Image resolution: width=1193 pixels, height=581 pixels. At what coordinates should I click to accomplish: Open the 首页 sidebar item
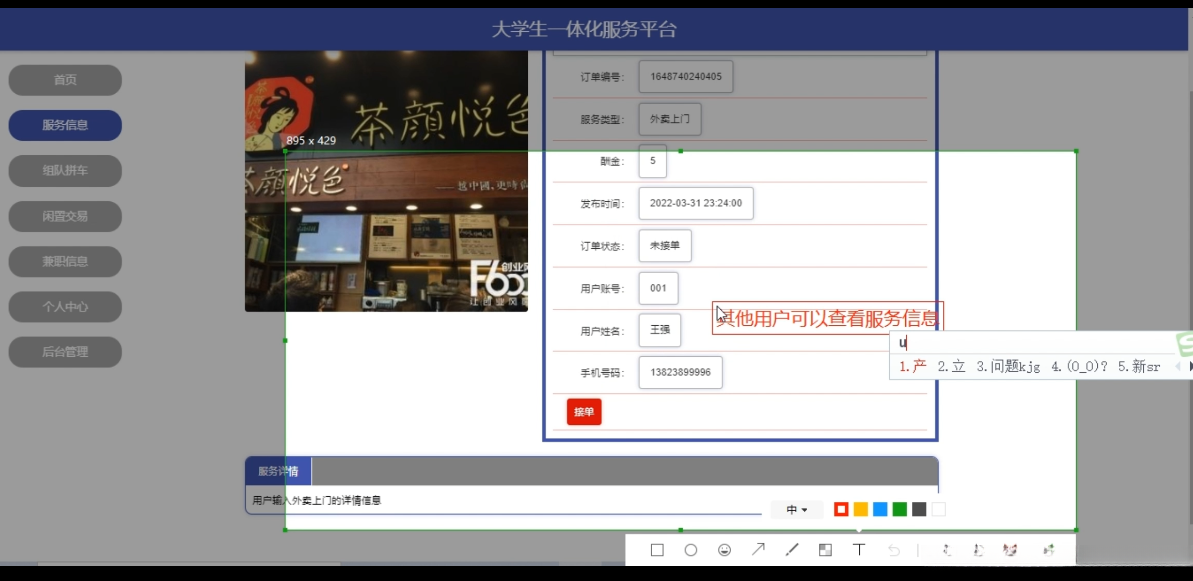coord(66,80)
